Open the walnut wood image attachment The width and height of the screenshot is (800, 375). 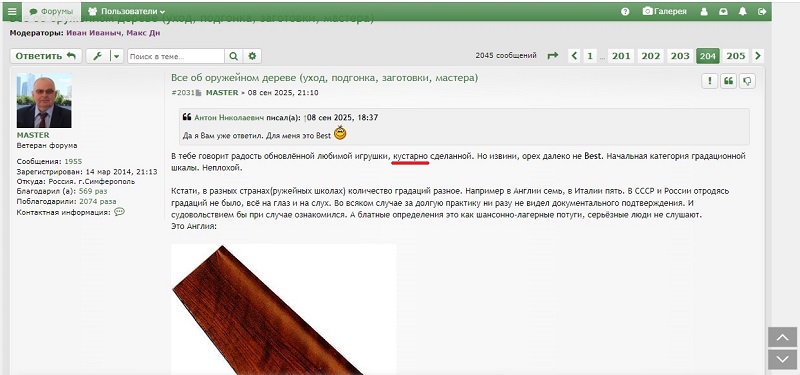point(284,309)
